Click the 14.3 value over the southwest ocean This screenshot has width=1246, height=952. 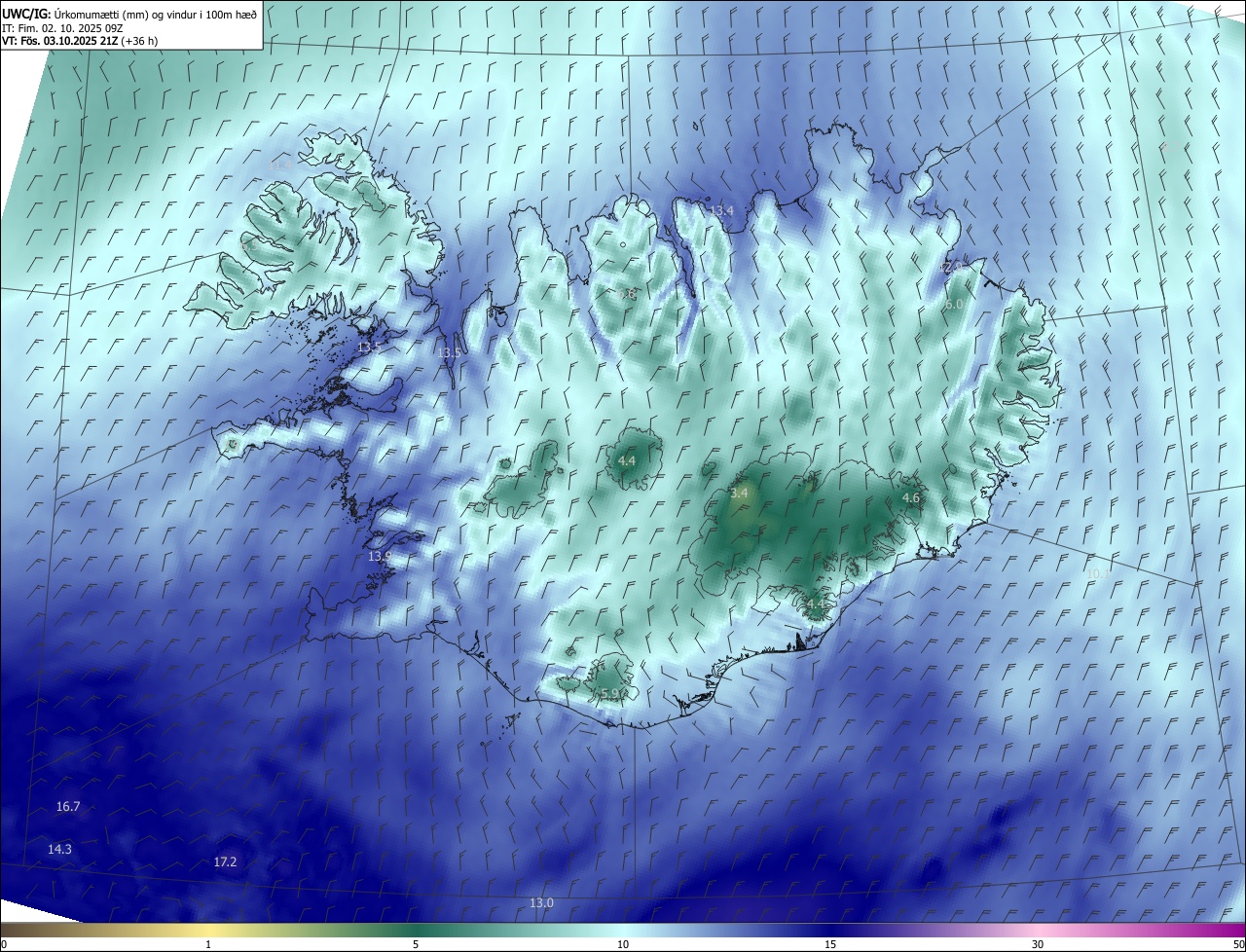[x=59, y=850]
